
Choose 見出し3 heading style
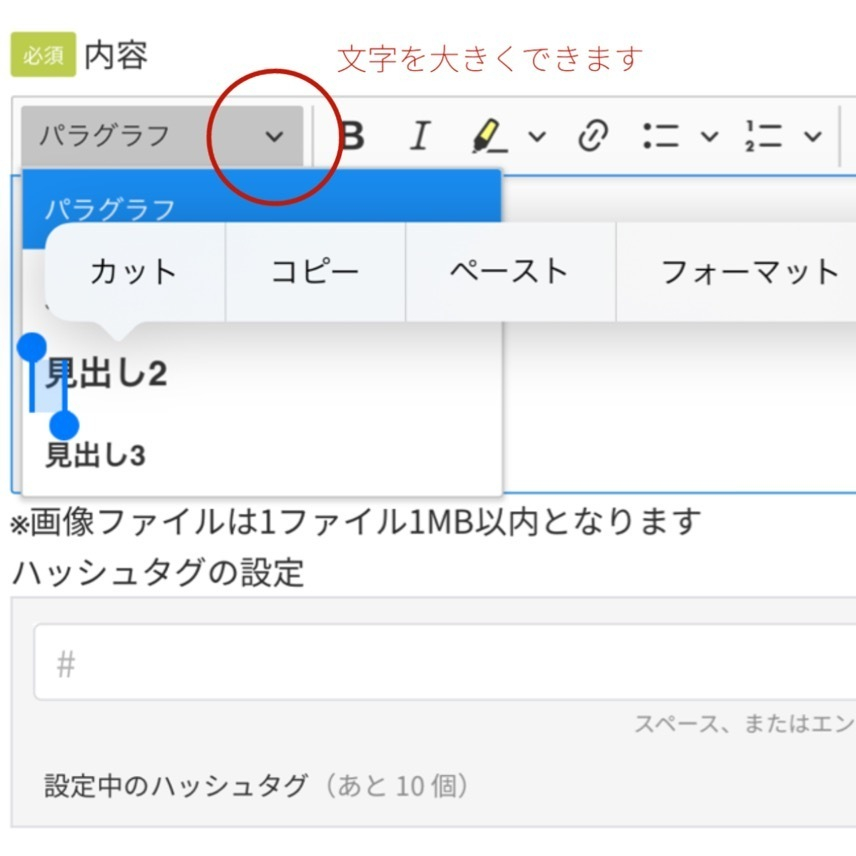(96, 455)
